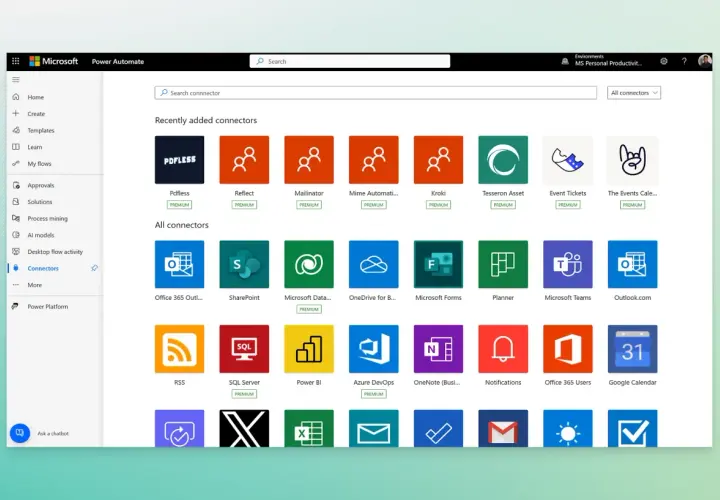This screenshot has height=500, width=720.
Task: Open the SQL Server connector
Action: coord(244,349)
